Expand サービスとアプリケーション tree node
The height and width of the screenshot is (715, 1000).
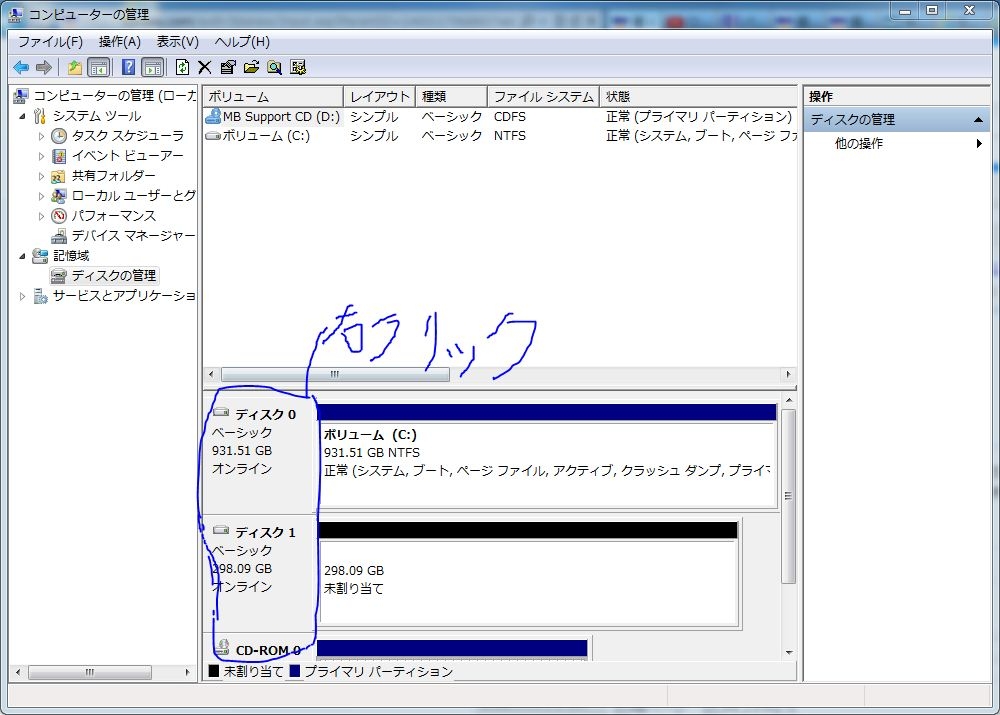tap(24, 296)
